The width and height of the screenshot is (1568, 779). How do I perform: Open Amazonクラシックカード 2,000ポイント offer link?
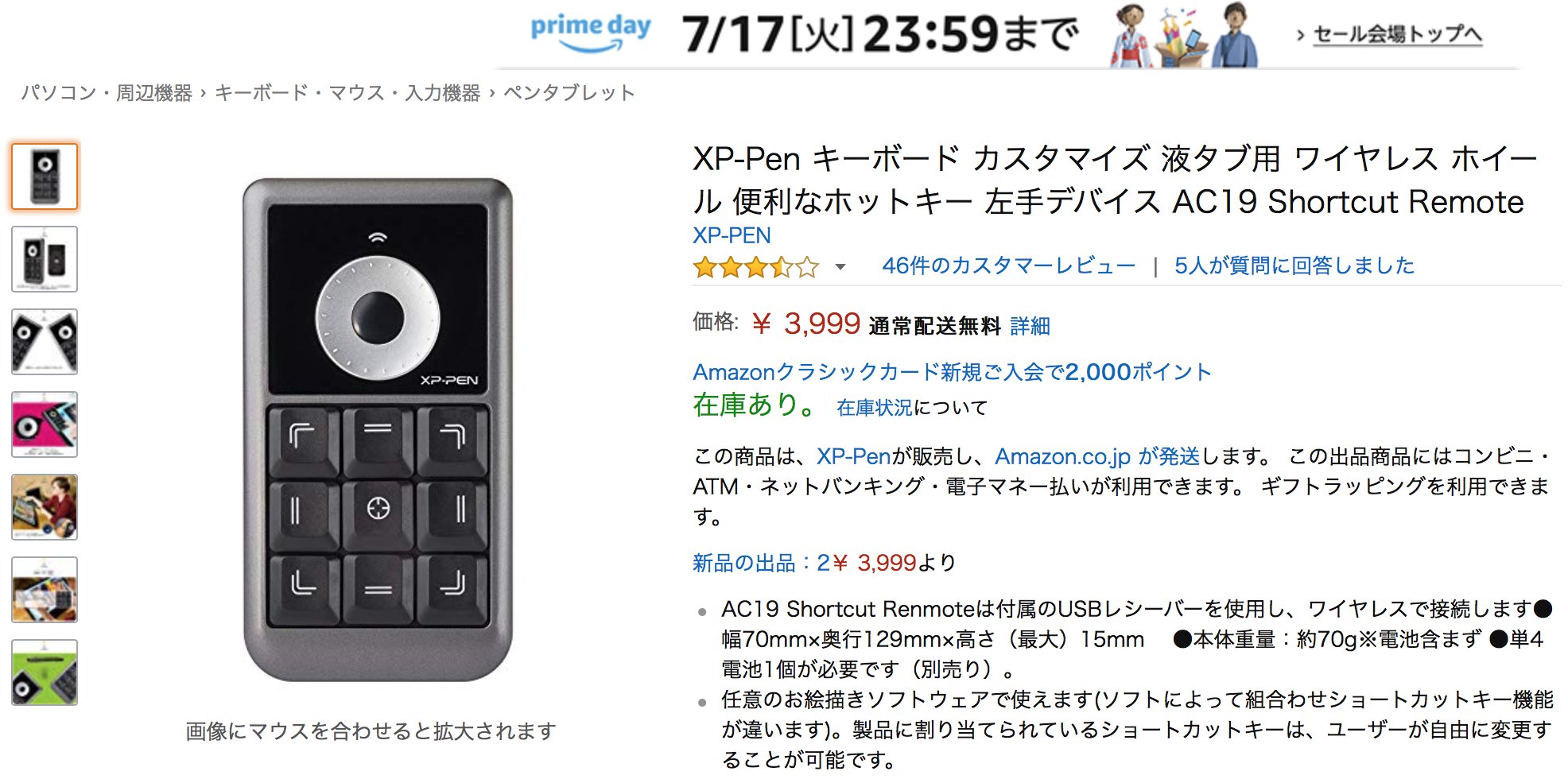[952, 372]
